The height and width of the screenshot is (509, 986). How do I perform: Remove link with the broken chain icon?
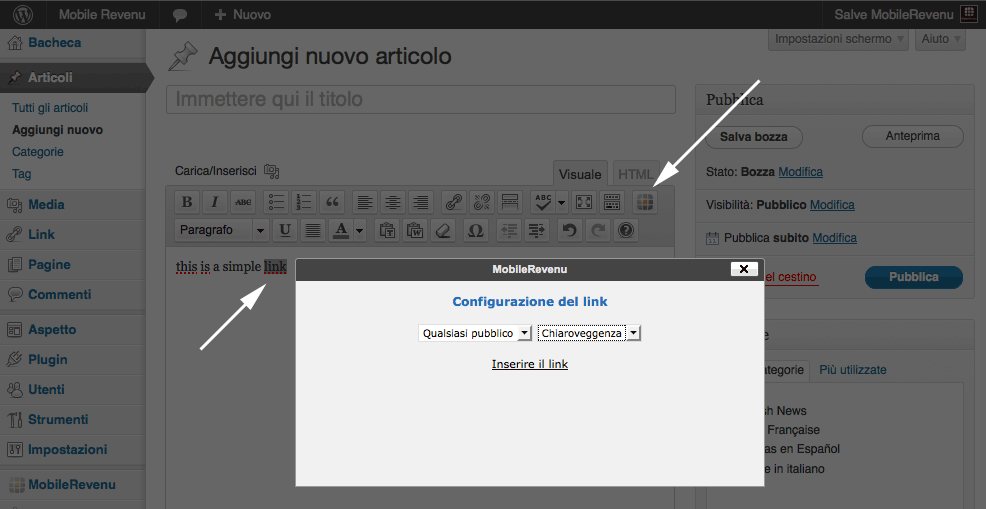click(x=482, y=202)
